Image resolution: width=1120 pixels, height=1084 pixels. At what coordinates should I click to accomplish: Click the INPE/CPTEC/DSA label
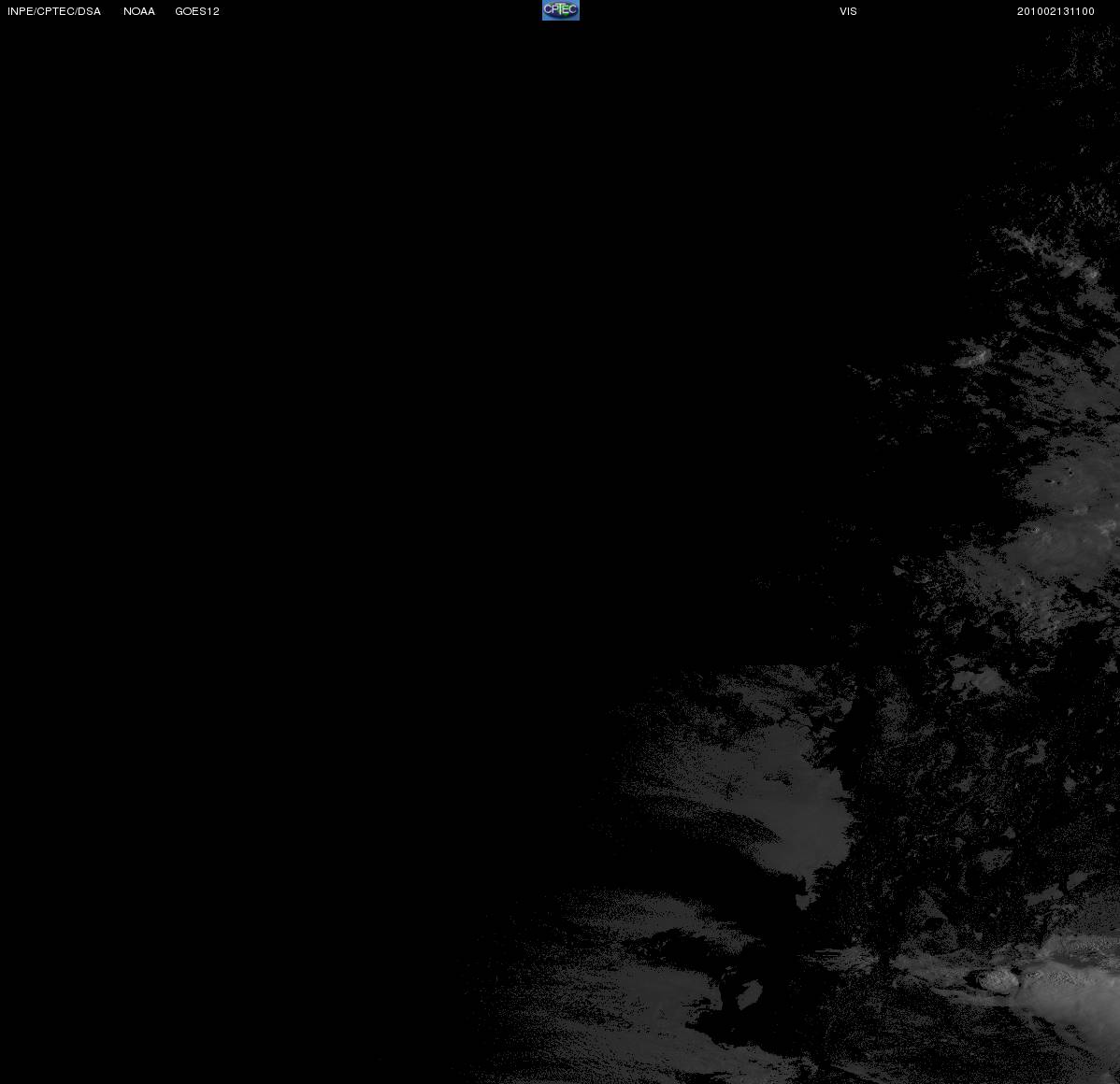coord(54,11)
